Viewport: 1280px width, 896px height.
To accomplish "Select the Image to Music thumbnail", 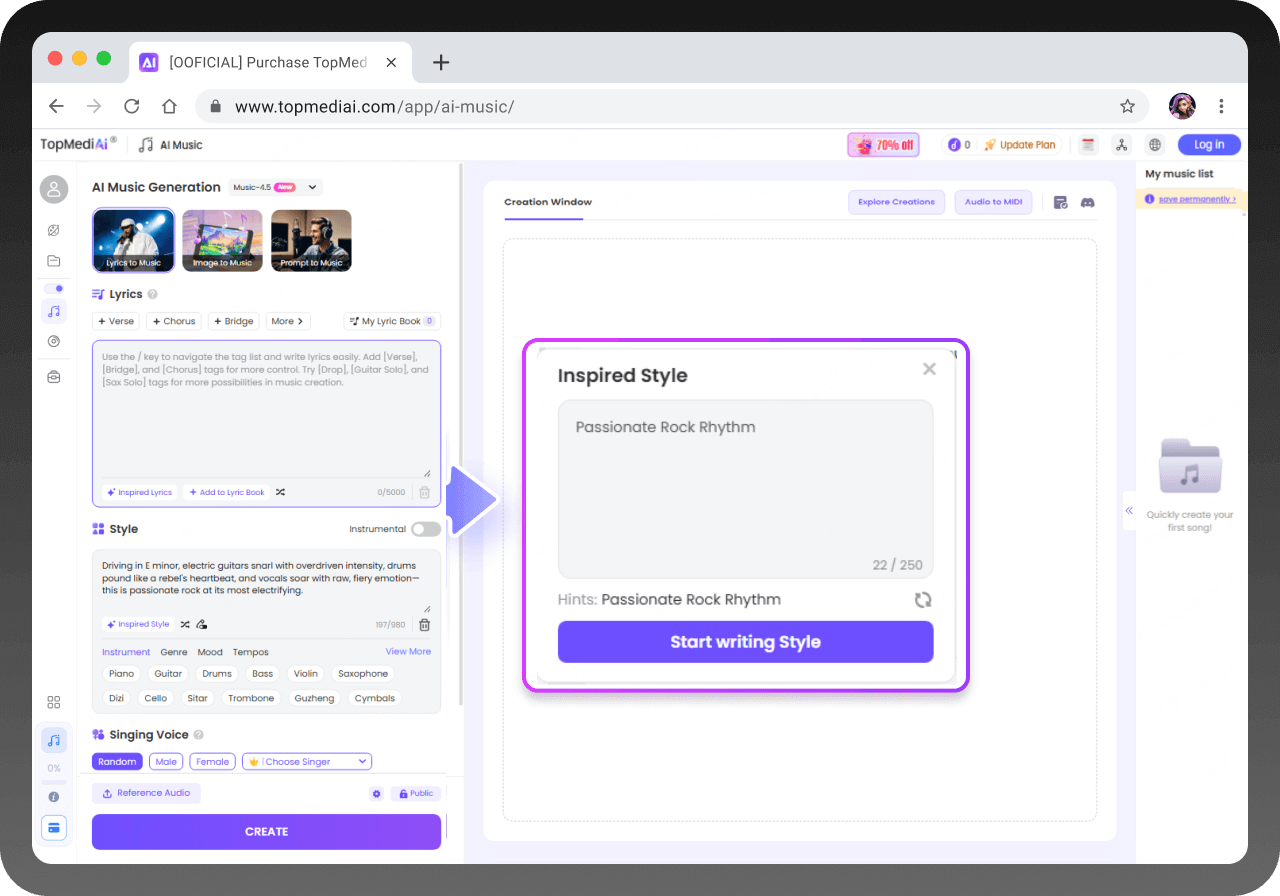I will point(222,241).
